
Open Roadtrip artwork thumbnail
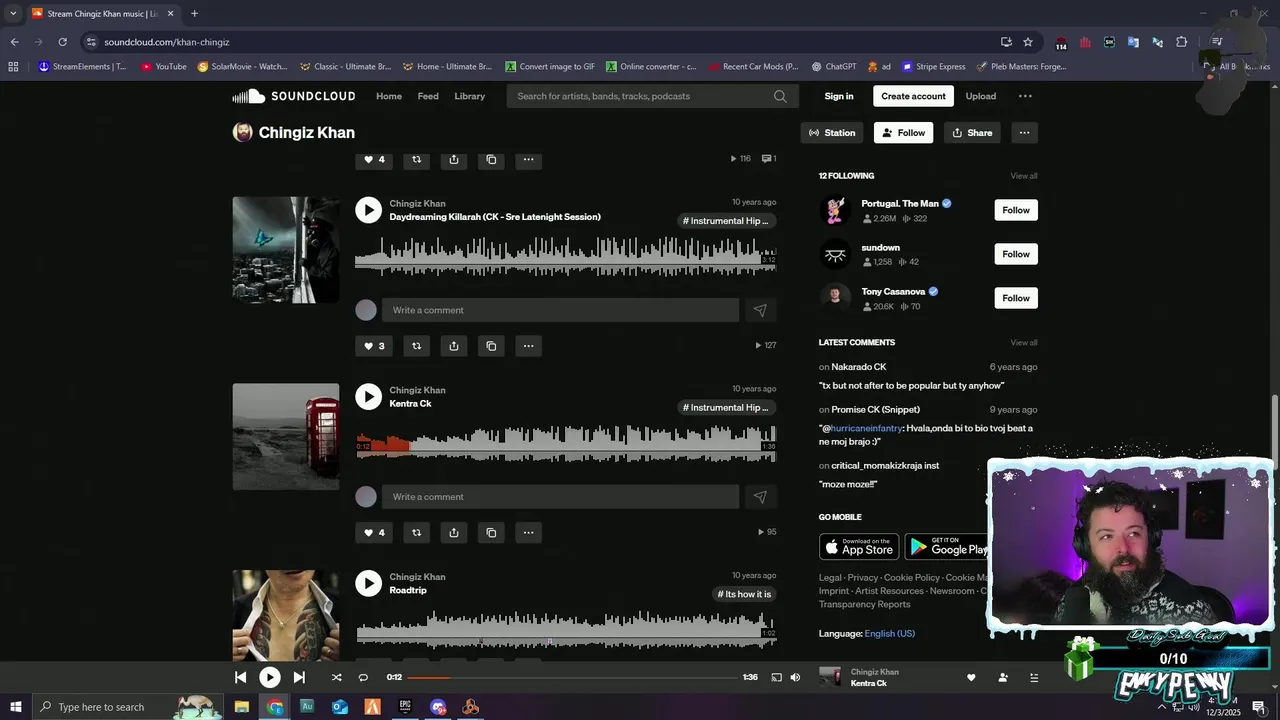click(x=286, y=615)
